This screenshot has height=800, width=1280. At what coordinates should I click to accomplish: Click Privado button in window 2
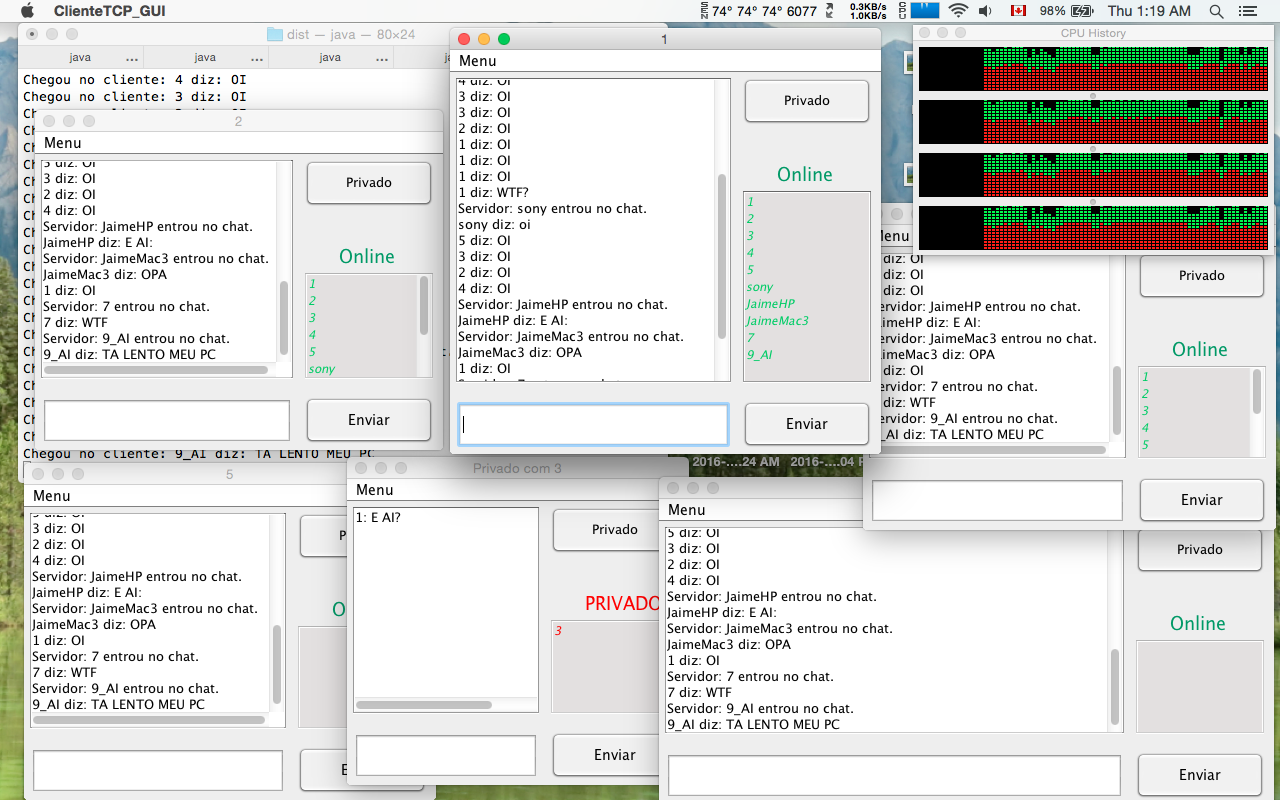click(368, 182)
